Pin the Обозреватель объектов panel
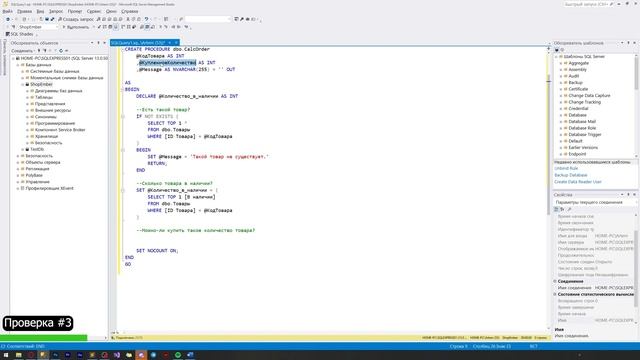This screenshot has height=360, width=640. 98,43
